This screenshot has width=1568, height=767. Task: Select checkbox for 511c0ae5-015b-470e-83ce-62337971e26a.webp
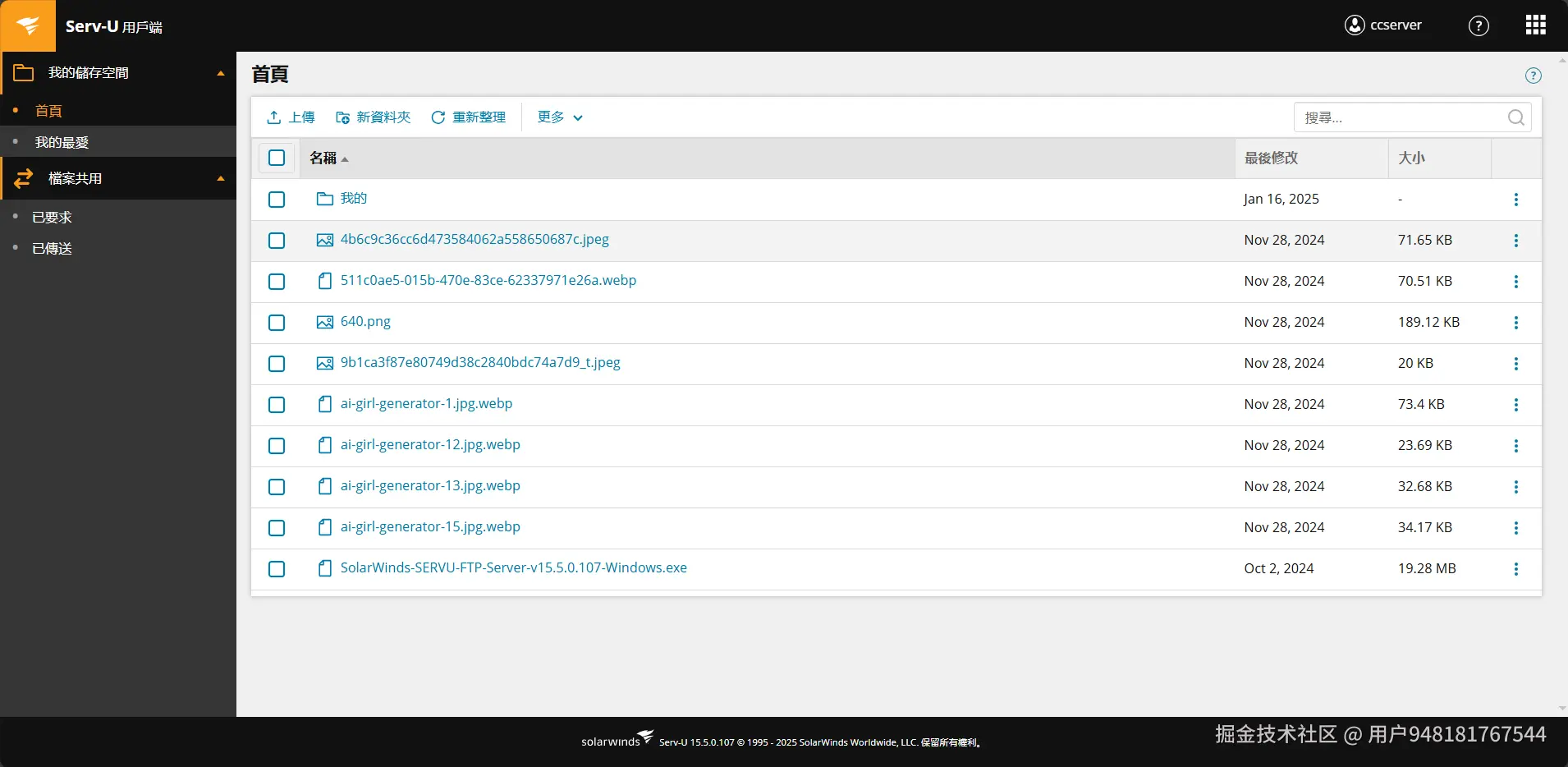(277, 282)
